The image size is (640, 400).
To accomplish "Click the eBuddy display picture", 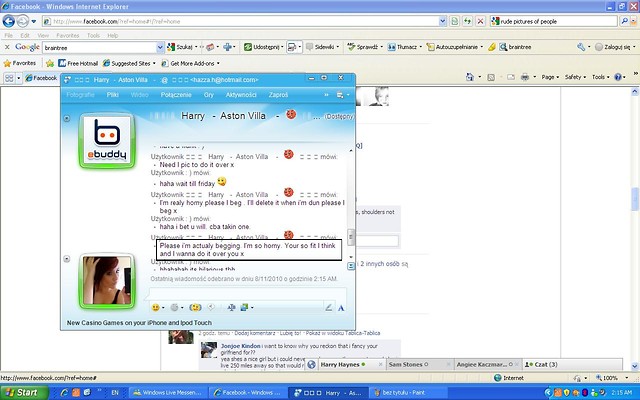I will click(107, 140).
